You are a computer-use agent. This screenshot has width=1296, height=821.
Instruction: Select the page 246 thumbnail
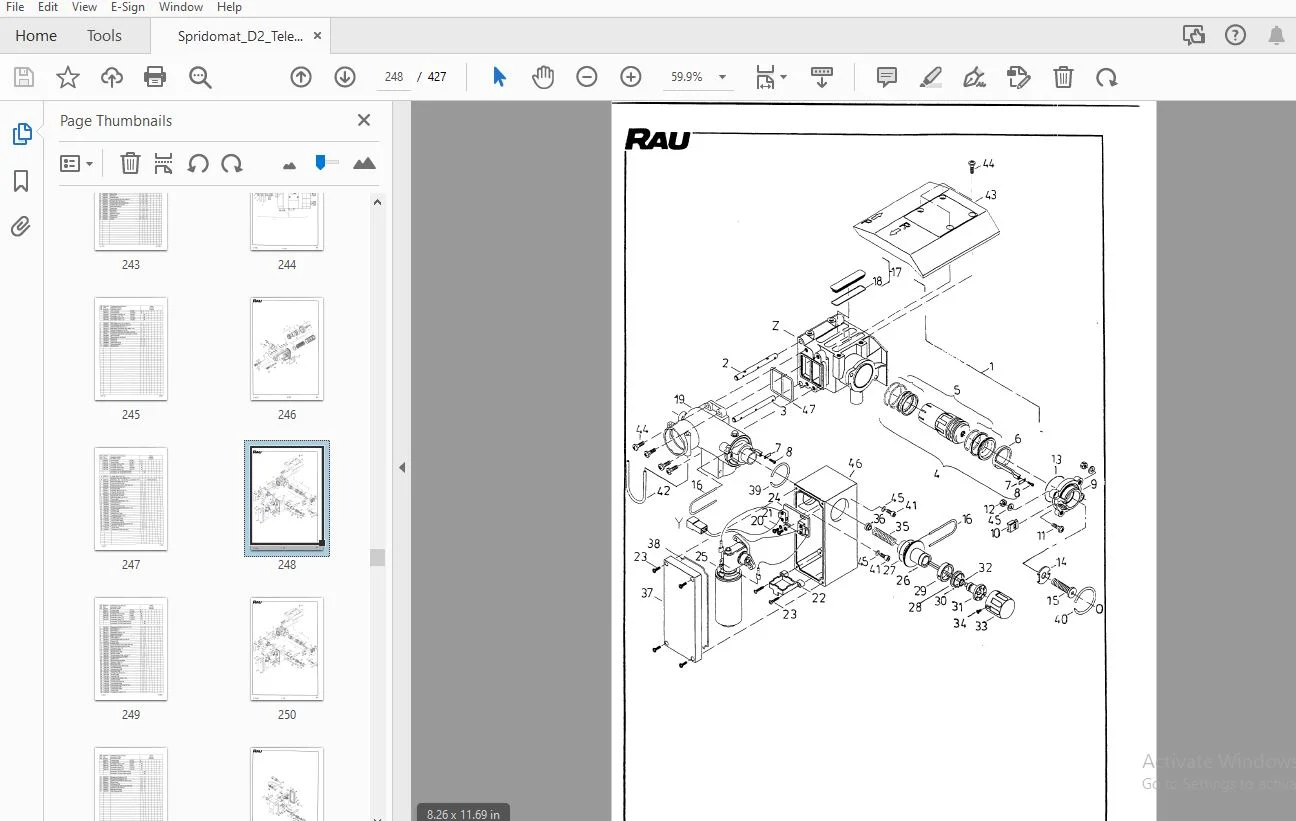tap(287, 349)
